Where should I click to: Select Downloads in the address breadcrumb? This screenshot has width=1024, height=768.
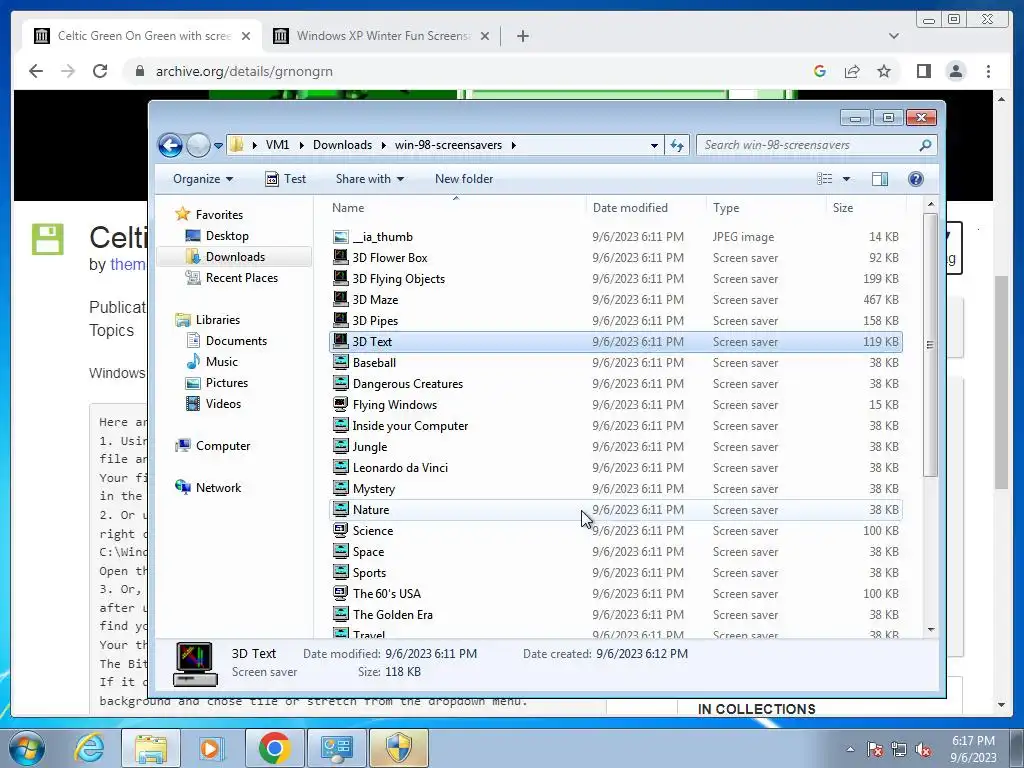(342, 145)
